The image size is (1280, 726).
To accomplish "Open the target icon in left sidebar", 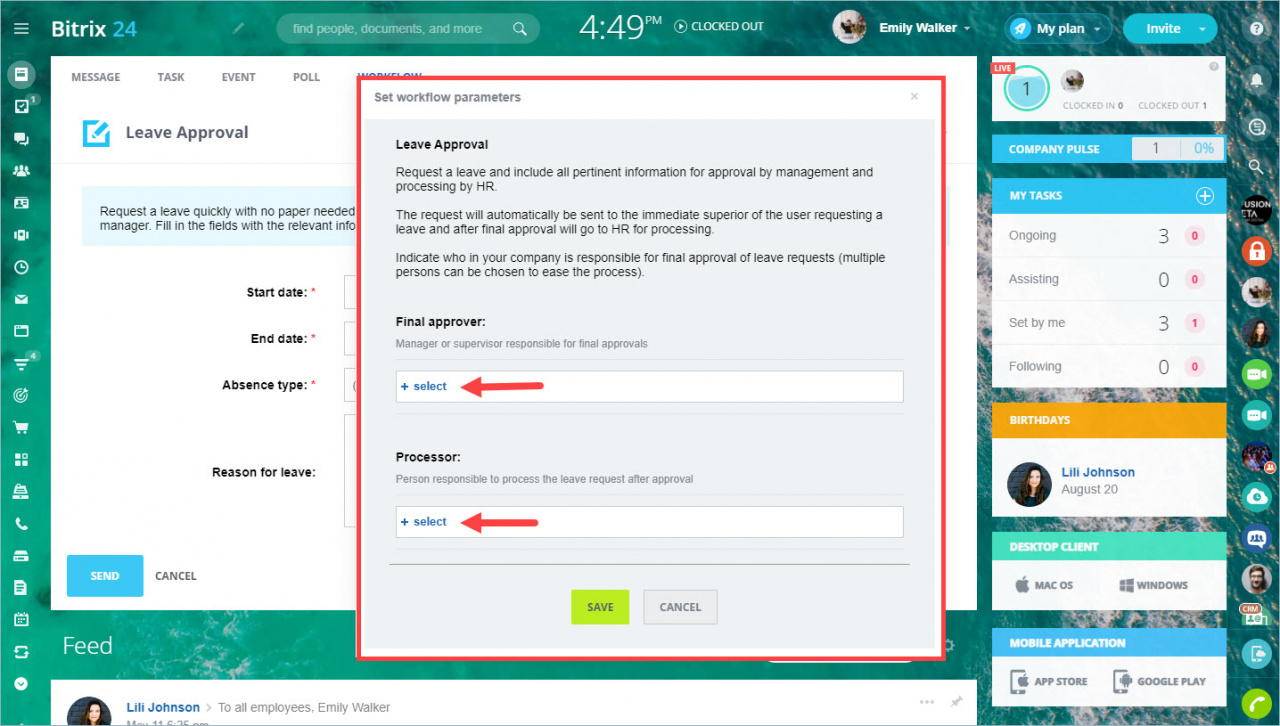I will coord(21,395).
